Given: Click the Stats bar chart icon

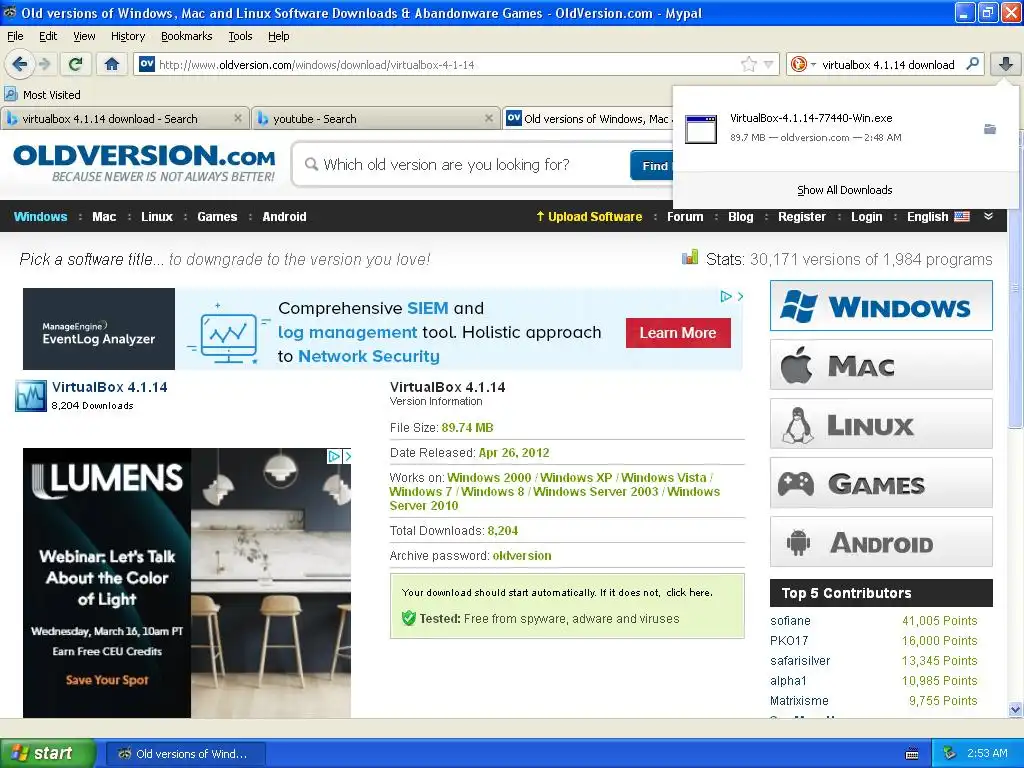Looking at the screenshot, I should pyautogui.click(x=690, y=257).
